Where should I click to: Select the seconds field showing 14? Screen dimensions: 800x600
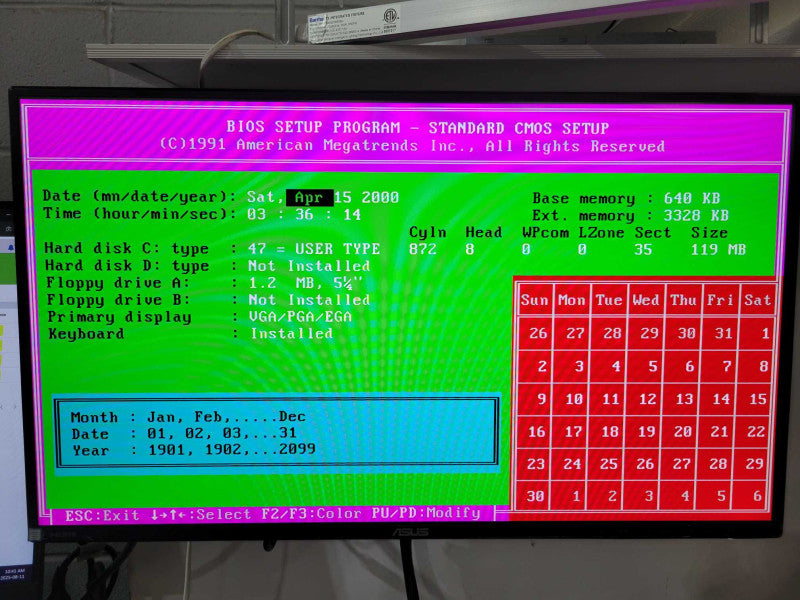click(352, 215)
